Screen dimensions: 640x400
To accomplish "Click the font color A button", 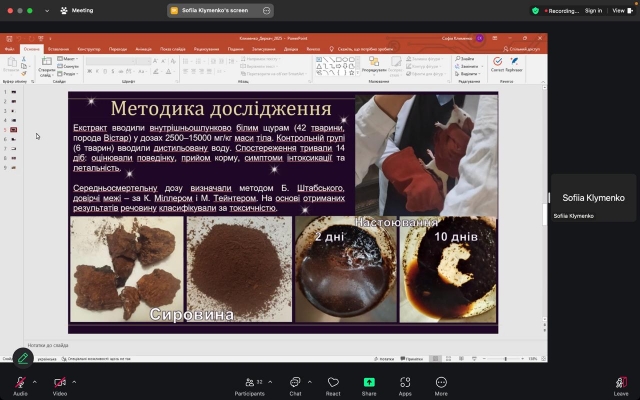I will pyautogui.click(x=169, y=71).
